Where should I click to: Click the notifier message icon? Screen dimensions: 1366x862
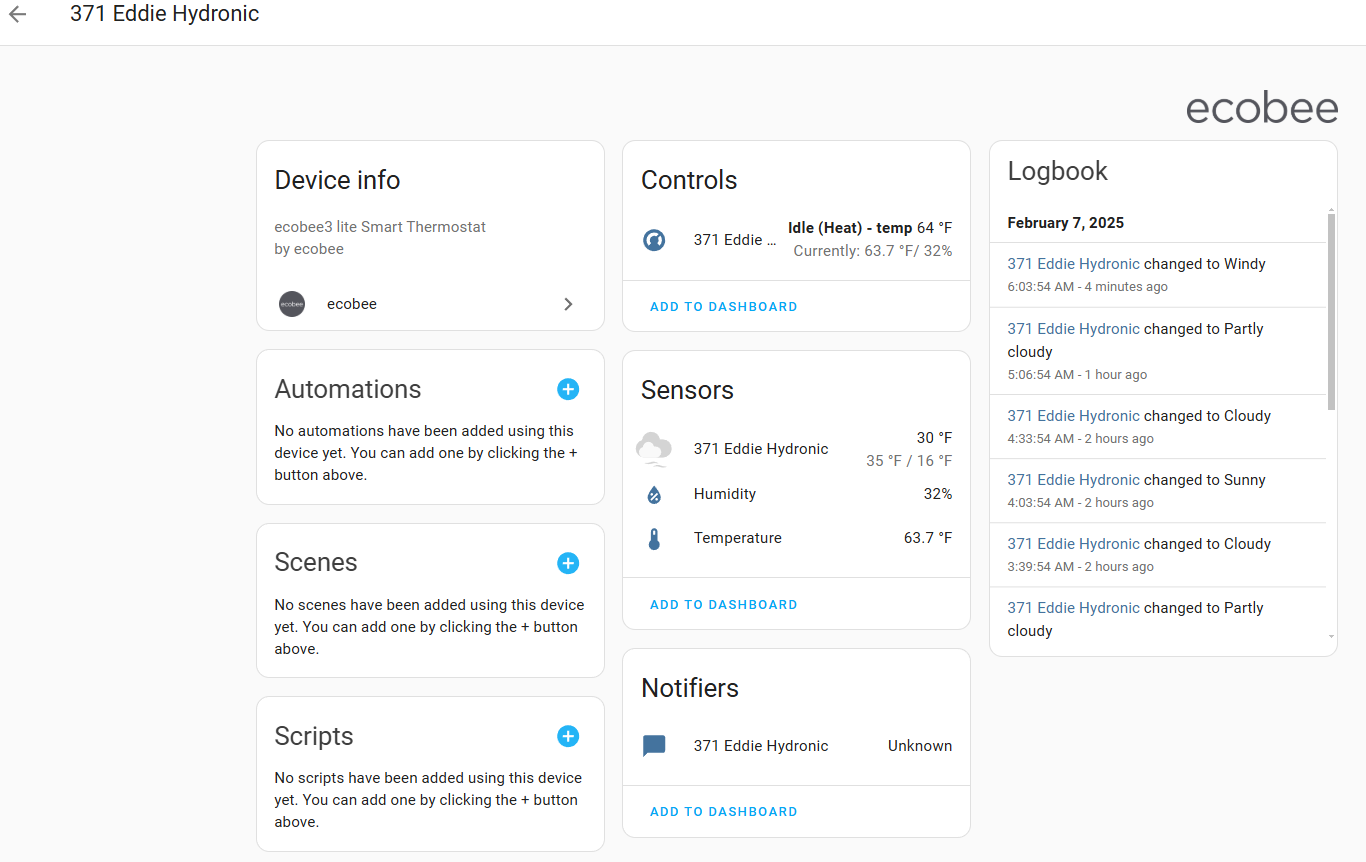654,746
